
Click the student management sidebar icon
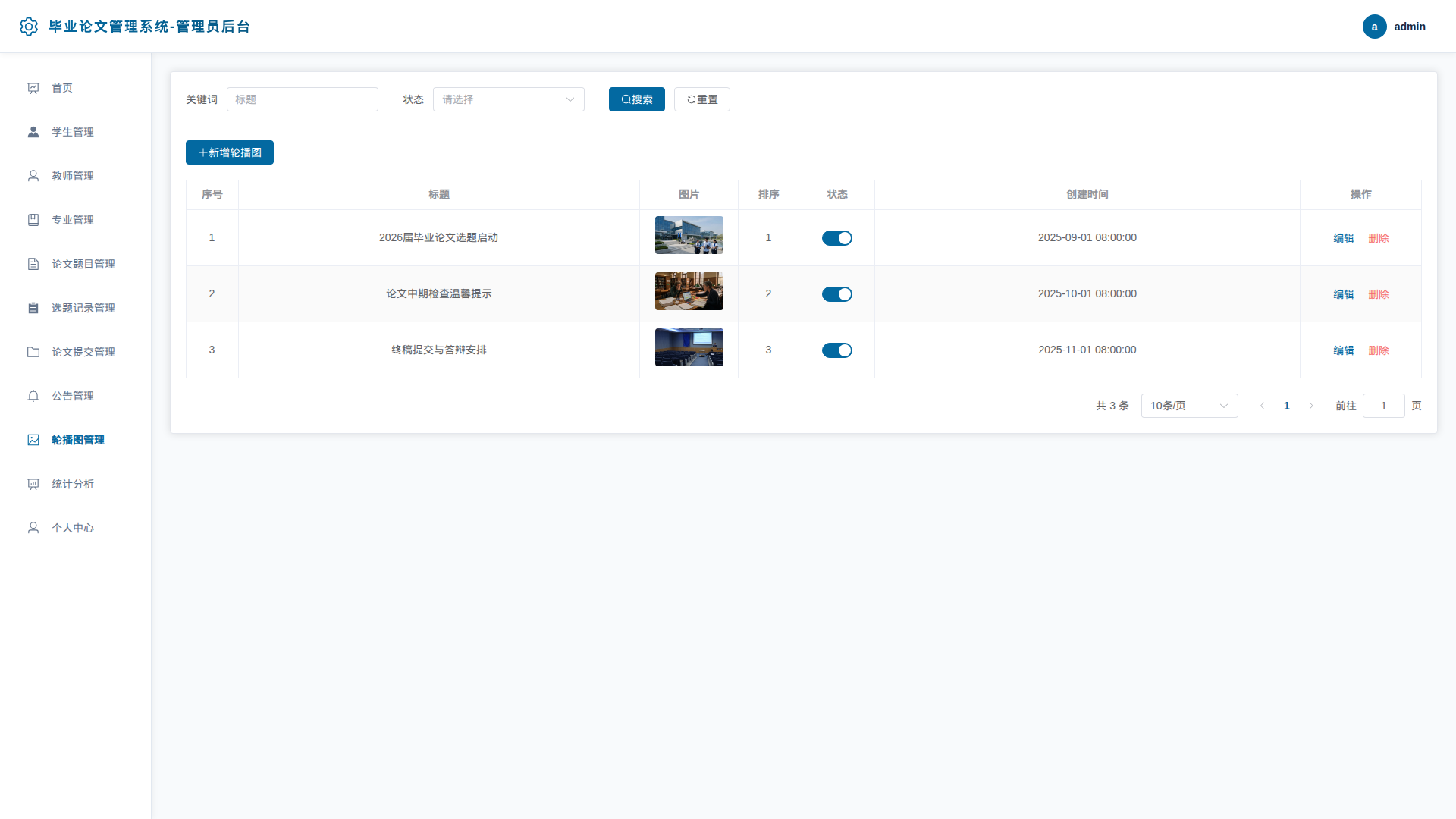33,132
